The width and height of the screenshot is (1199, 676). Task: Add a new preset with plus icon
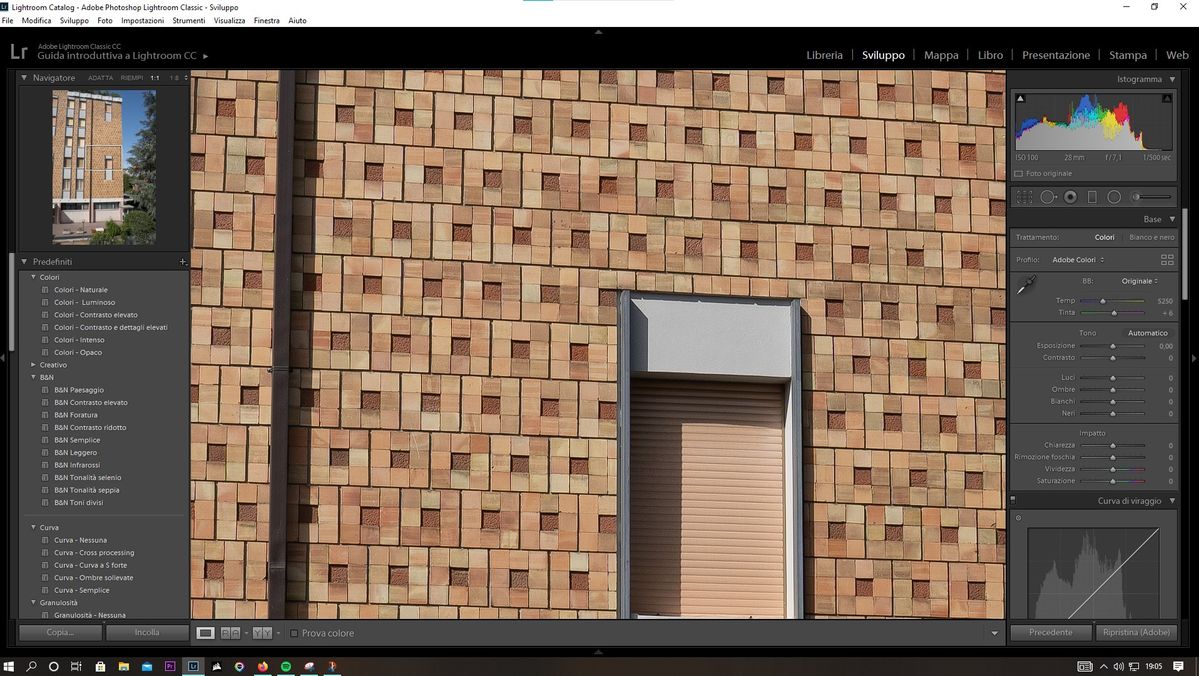tap(182, 262)
